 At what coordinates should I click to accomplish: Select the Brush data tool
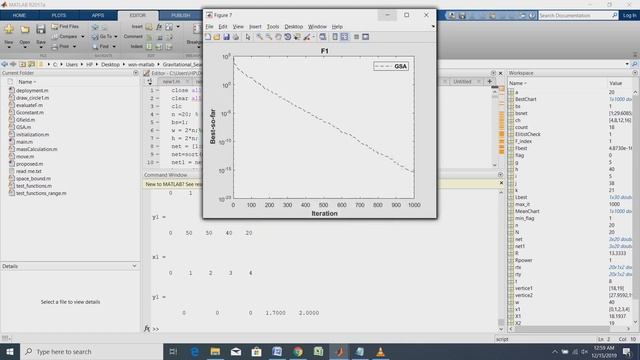(307, 37)
